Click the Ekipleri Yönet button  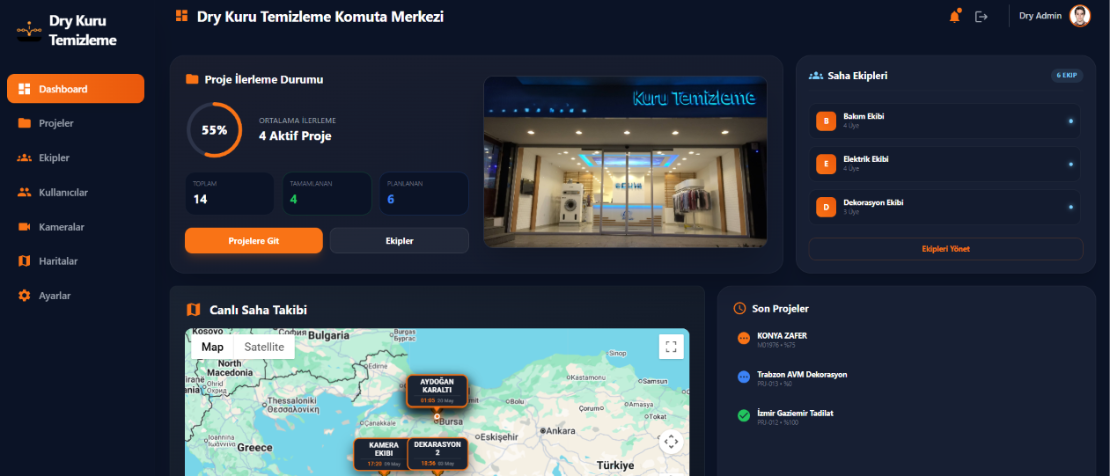pos(946,249)
